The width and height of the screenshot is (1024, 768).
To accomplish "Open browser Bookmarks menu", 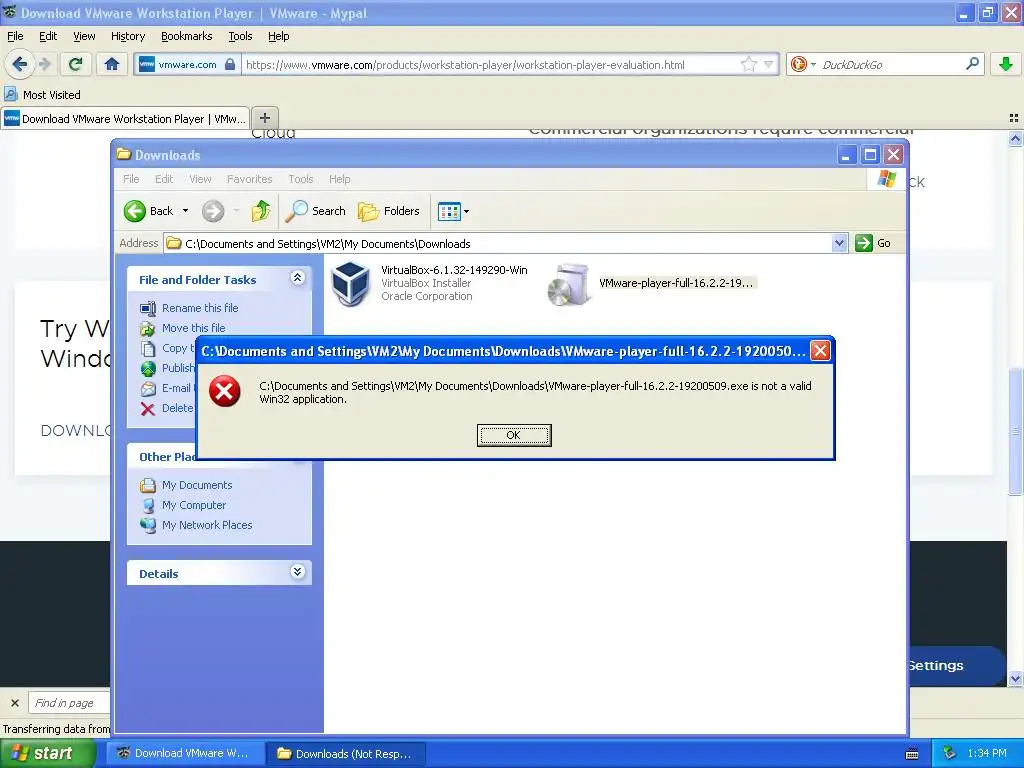I will [x=186, y=36].
